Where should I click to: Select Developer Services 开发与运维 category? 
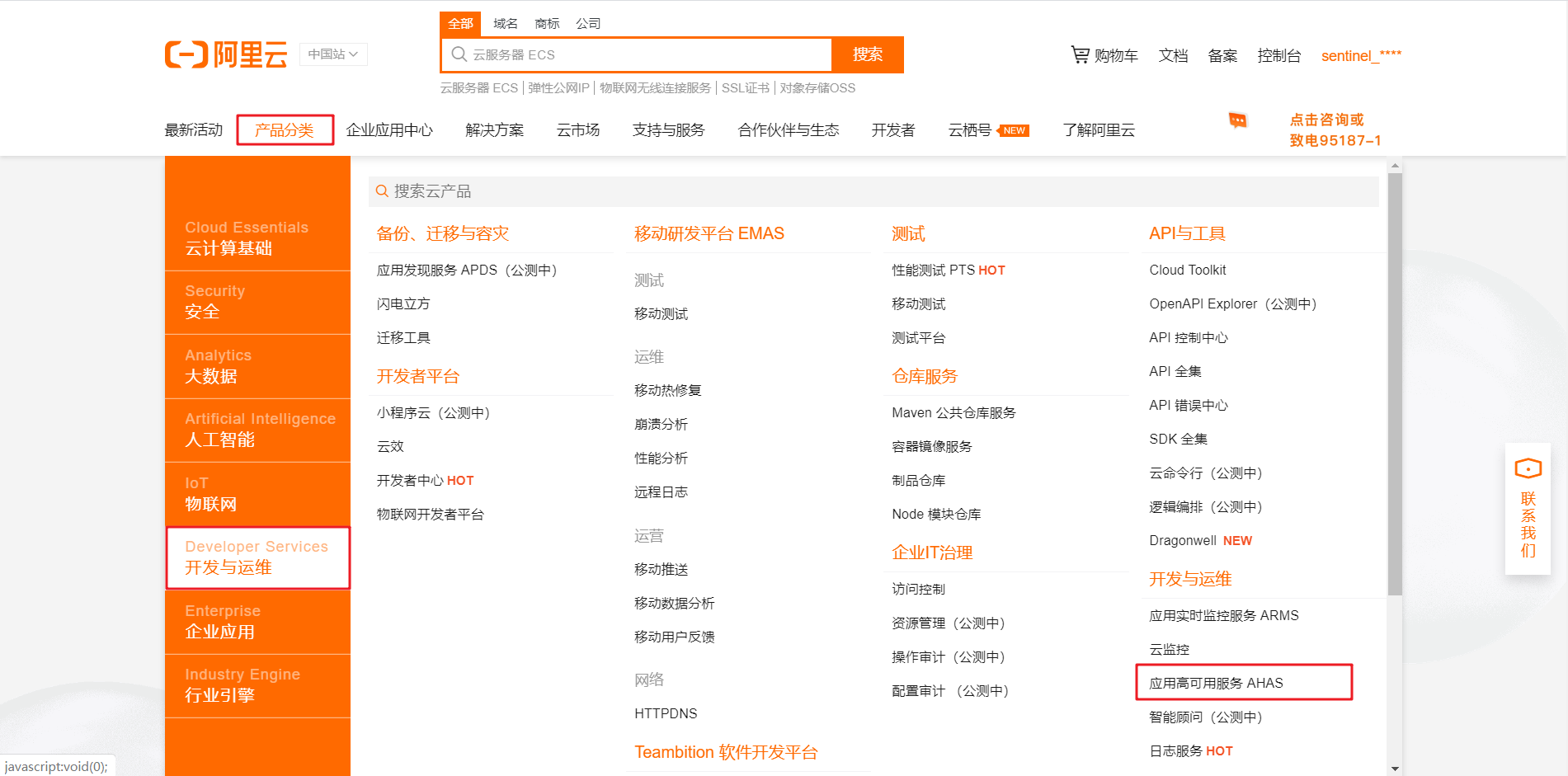pos(257,557)
